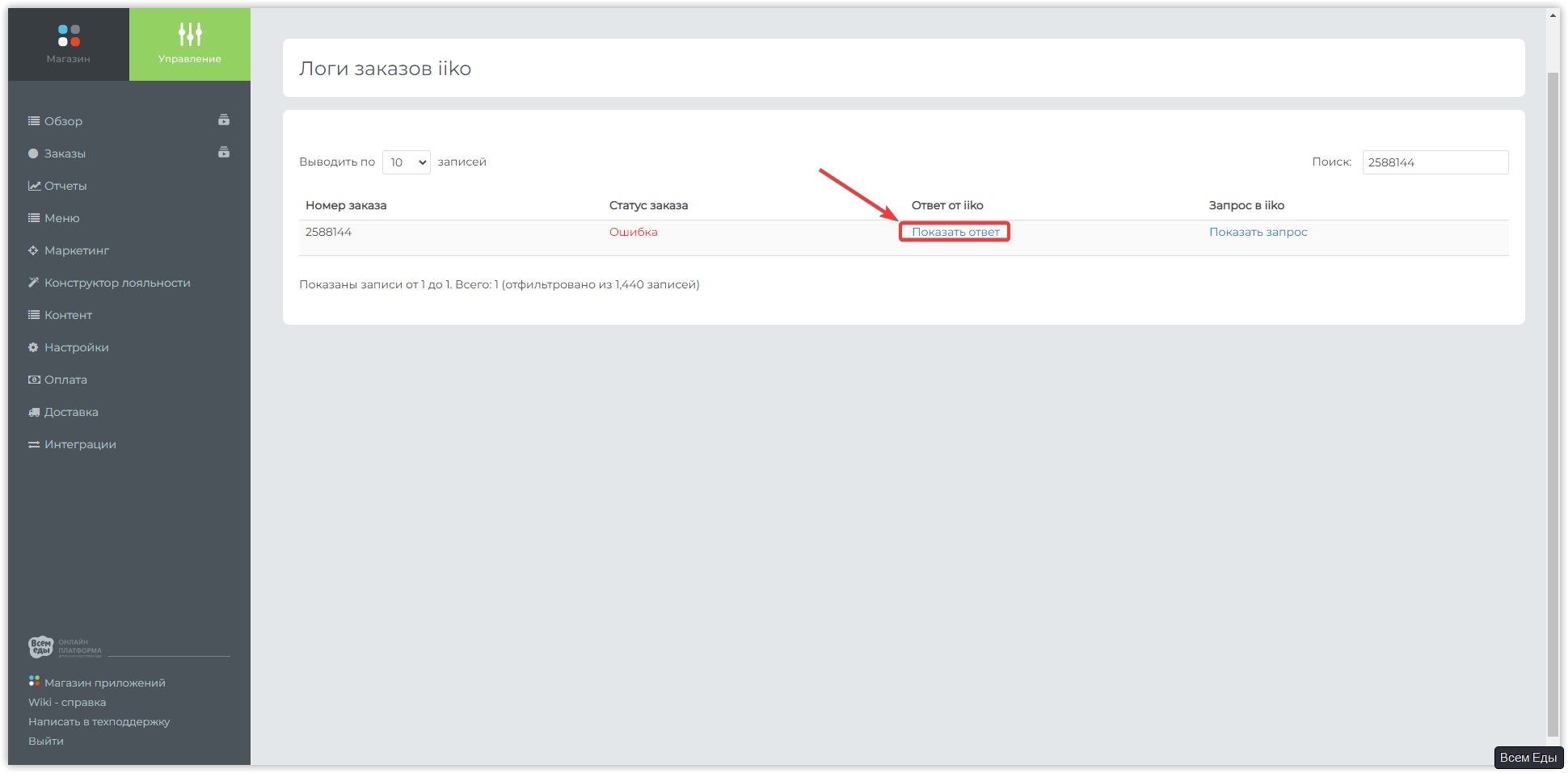Image resolution: width=1568 pixels, height=773 pixels.
Task: Open Контент in the sidebar
Action: coord(68,315)
